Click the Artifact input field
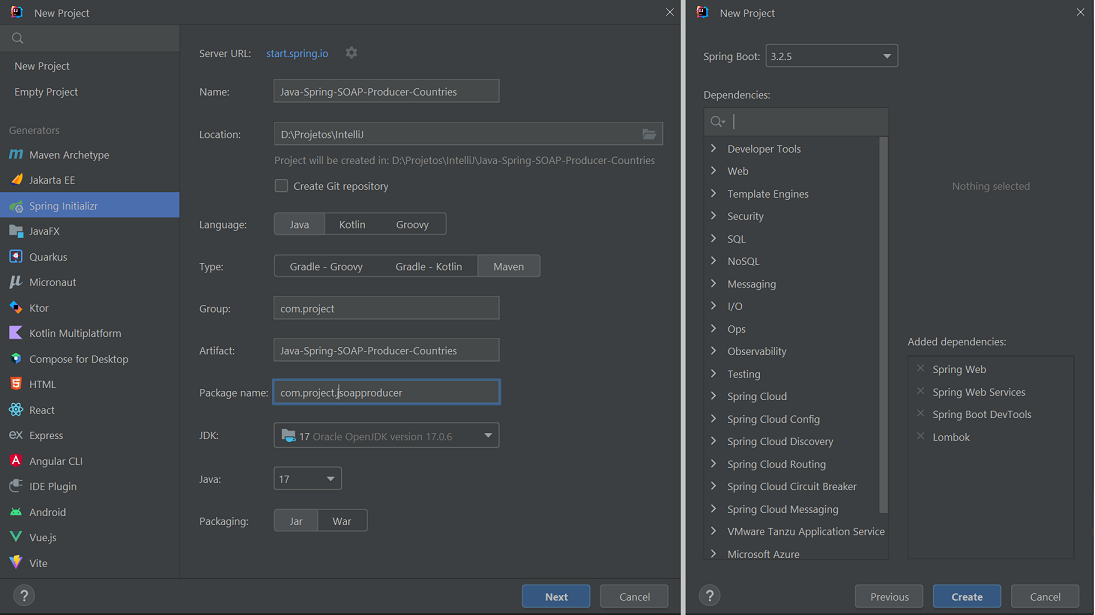 click(x=386, y=350)
